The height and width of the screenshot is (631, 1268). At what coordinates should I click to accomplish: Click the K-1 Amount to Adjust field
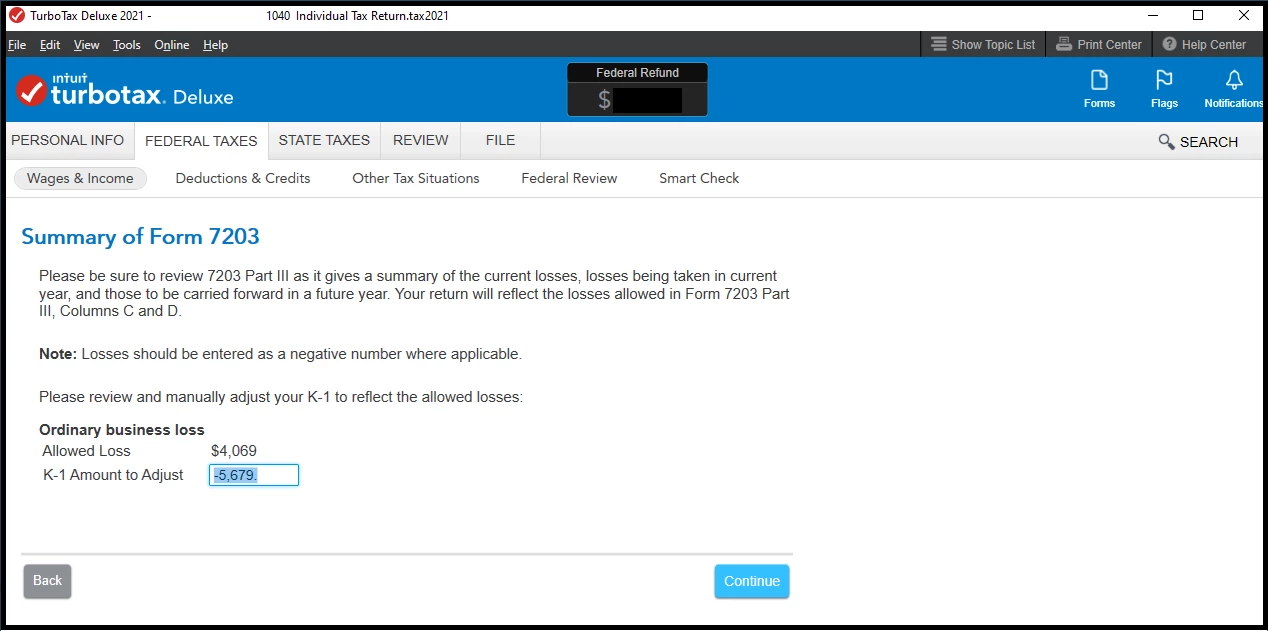[254, 475]
